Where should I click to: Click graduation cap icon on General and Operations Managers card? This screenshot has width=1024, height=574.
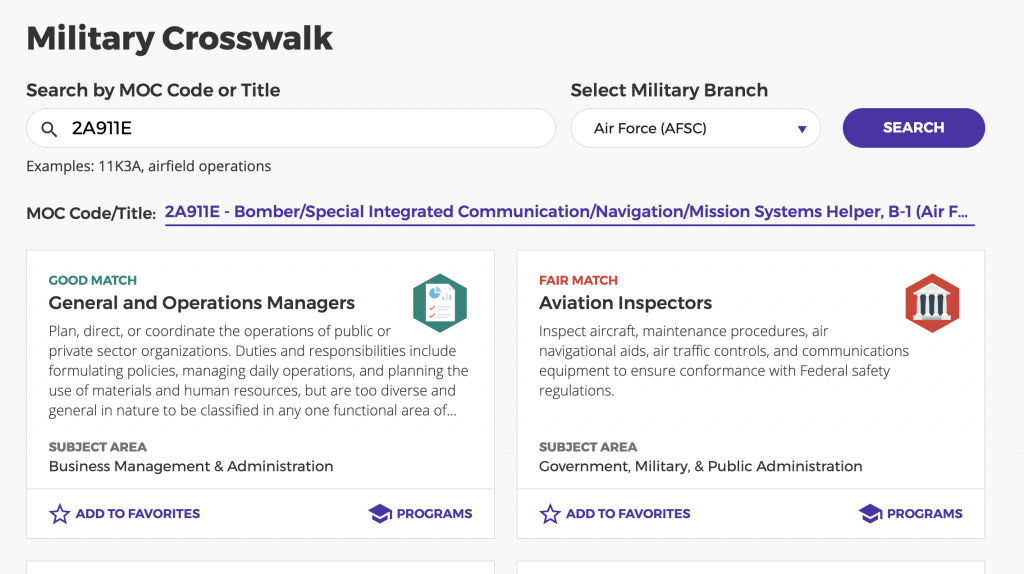380,514
